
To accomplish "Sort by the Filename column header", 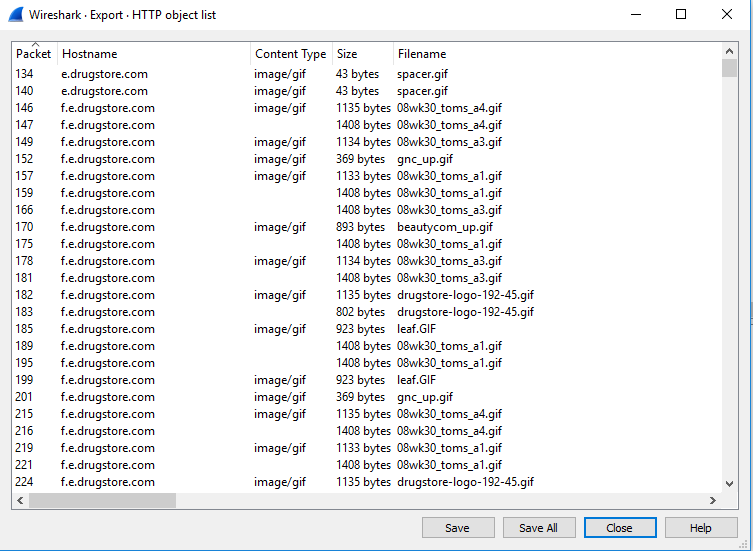I will pyautogui.click(x=557, y=54).
